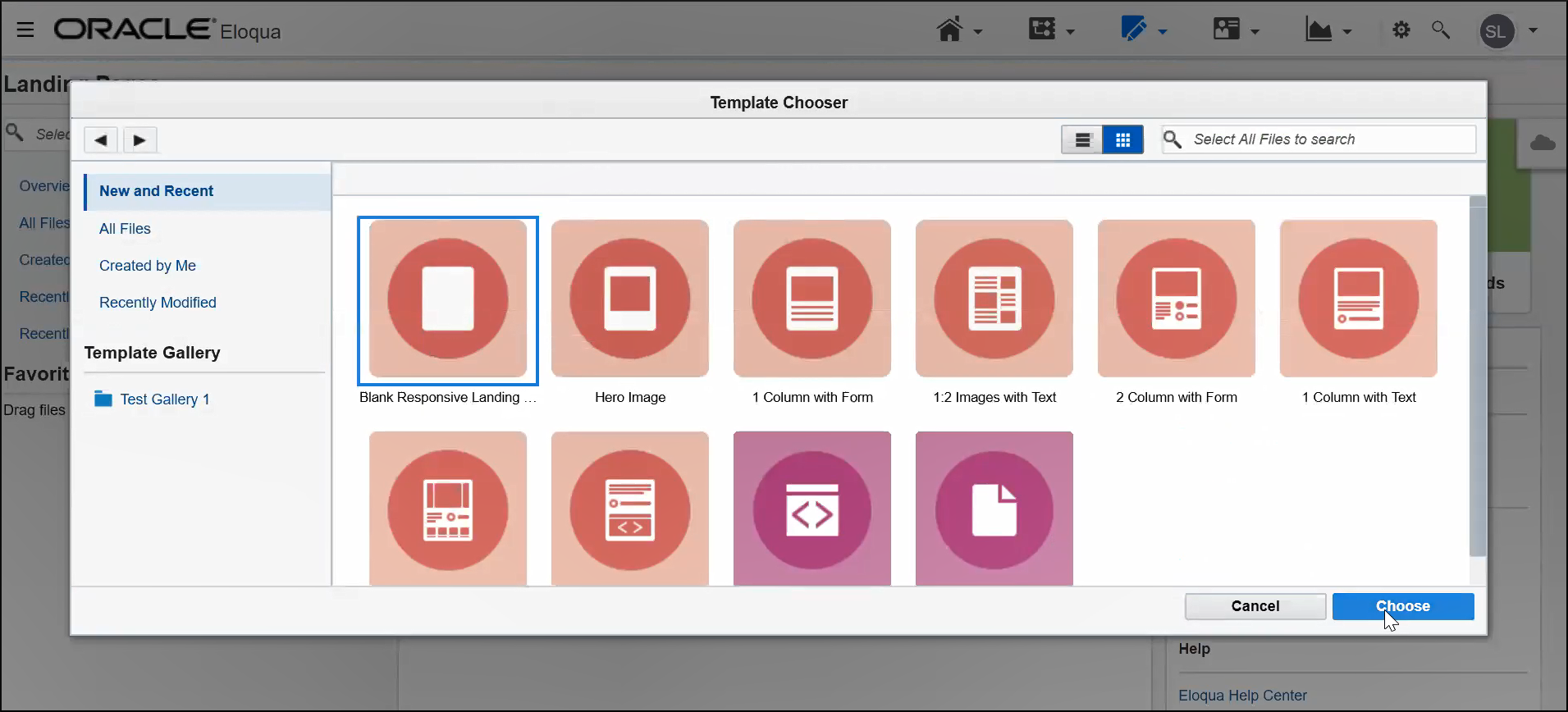Select Blank Responsive Landing template

tap(448, 299)
